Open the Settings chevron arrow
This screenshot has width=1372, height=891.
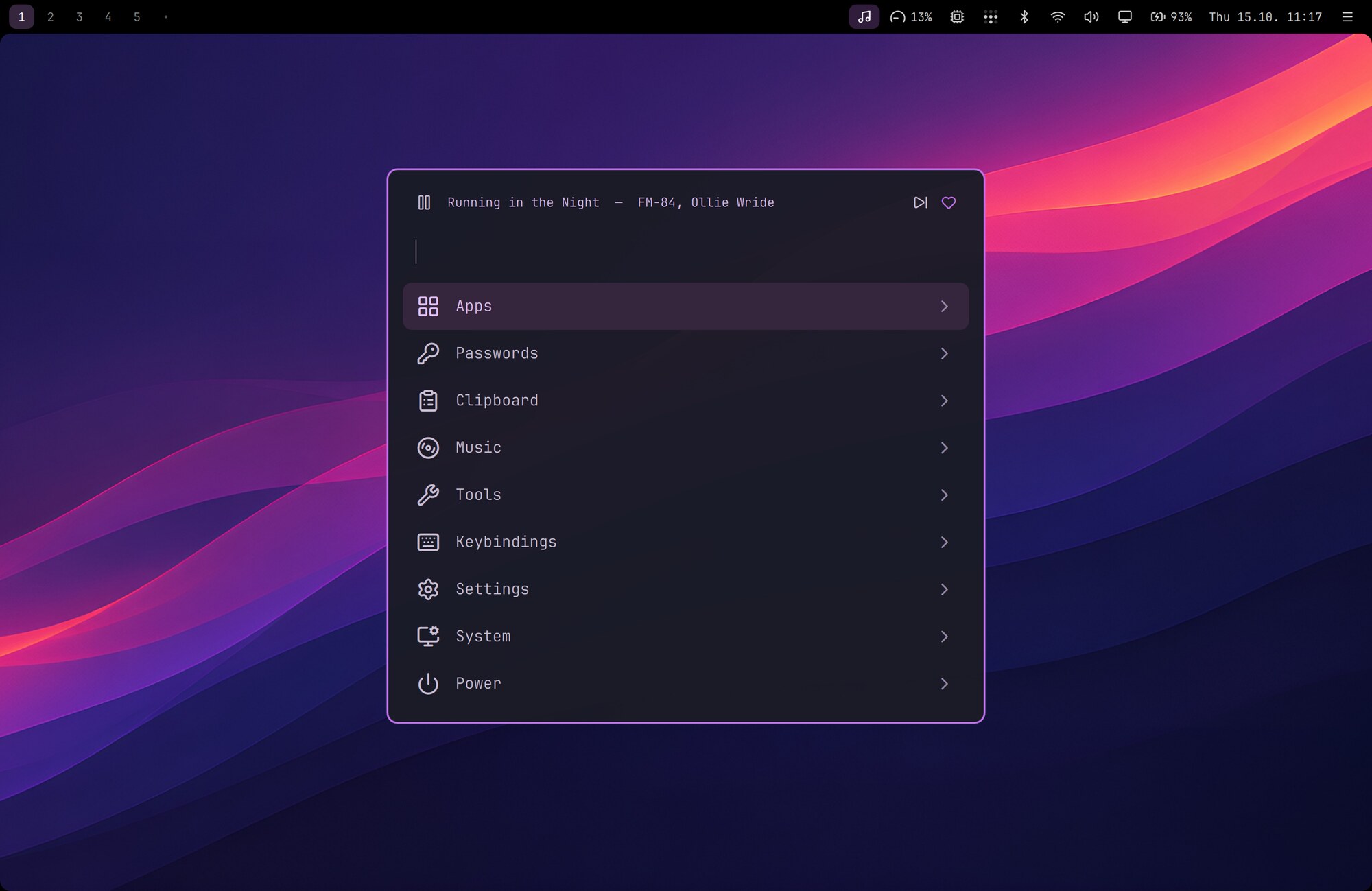945,589
